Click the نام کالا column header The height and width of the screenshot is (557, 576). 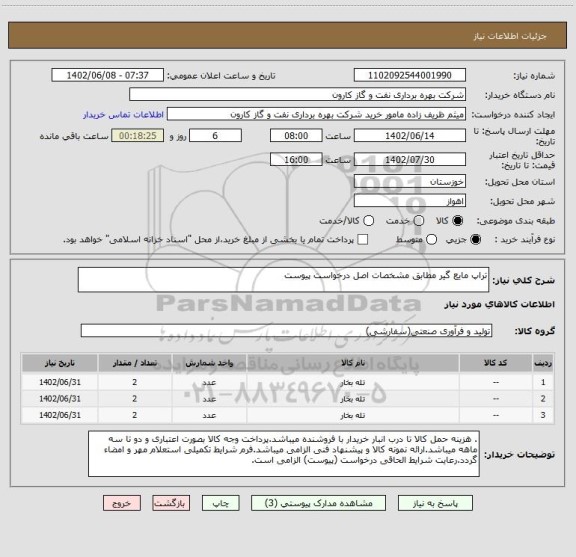353,363
